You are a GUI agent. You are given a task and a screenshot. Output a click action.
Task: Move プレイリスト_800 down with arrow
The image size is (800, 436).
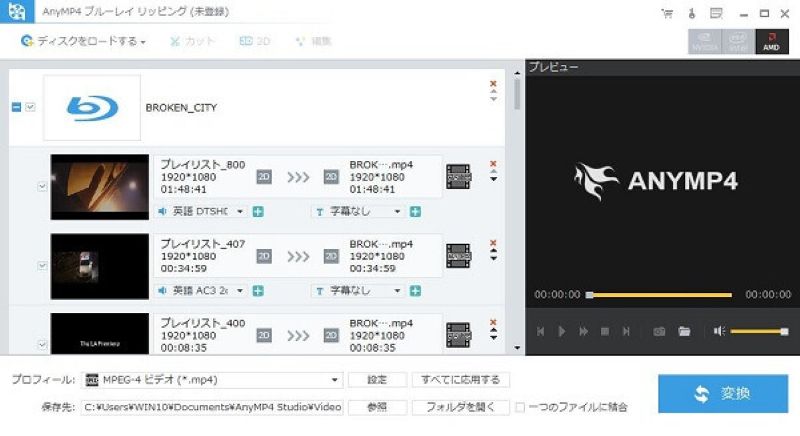coord(493,179)
